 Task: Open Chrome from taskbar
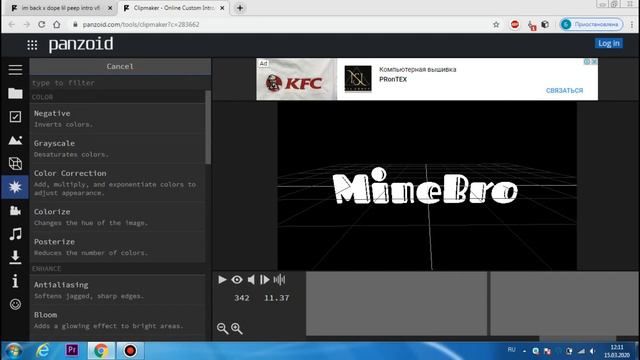(x=101, y=351)
